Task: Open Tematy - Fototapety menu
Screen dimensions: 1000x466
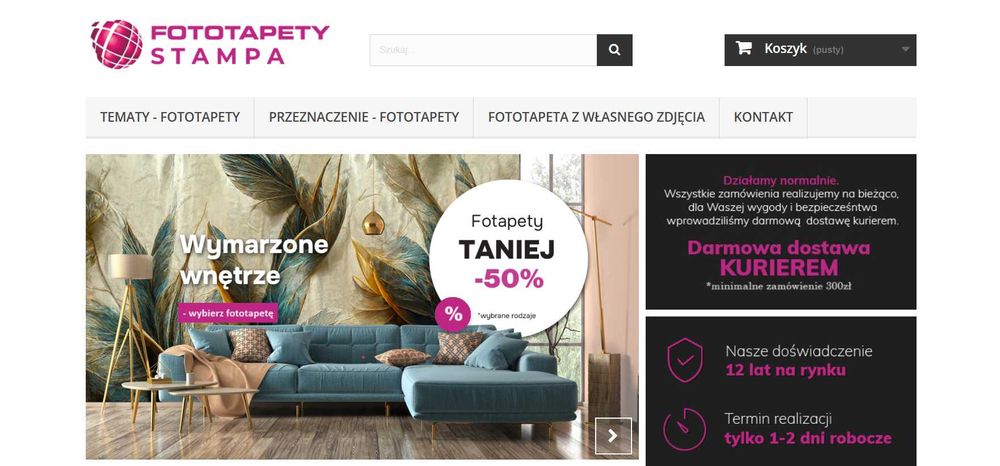Action: [x=170, y=117]
